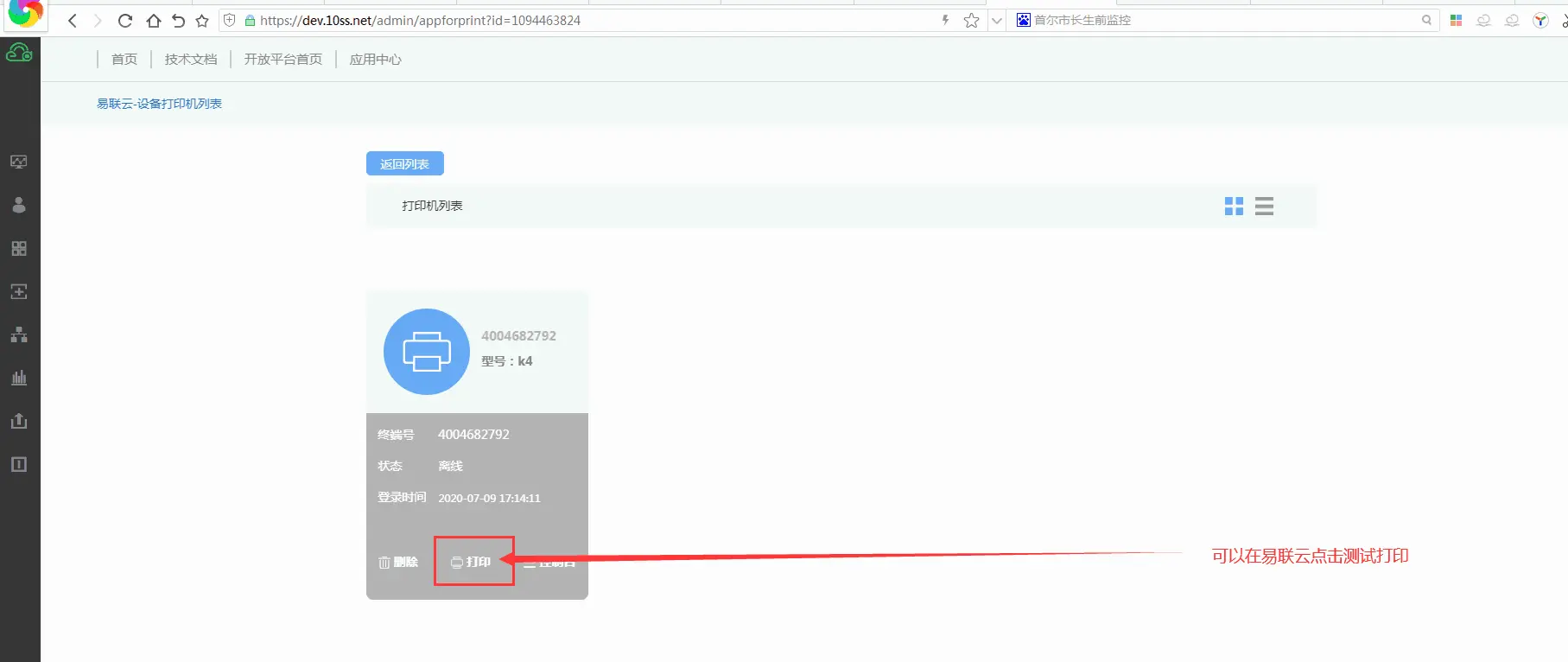Reload the page with the refresh icon
1568x662 pixels.
(125, 21)
